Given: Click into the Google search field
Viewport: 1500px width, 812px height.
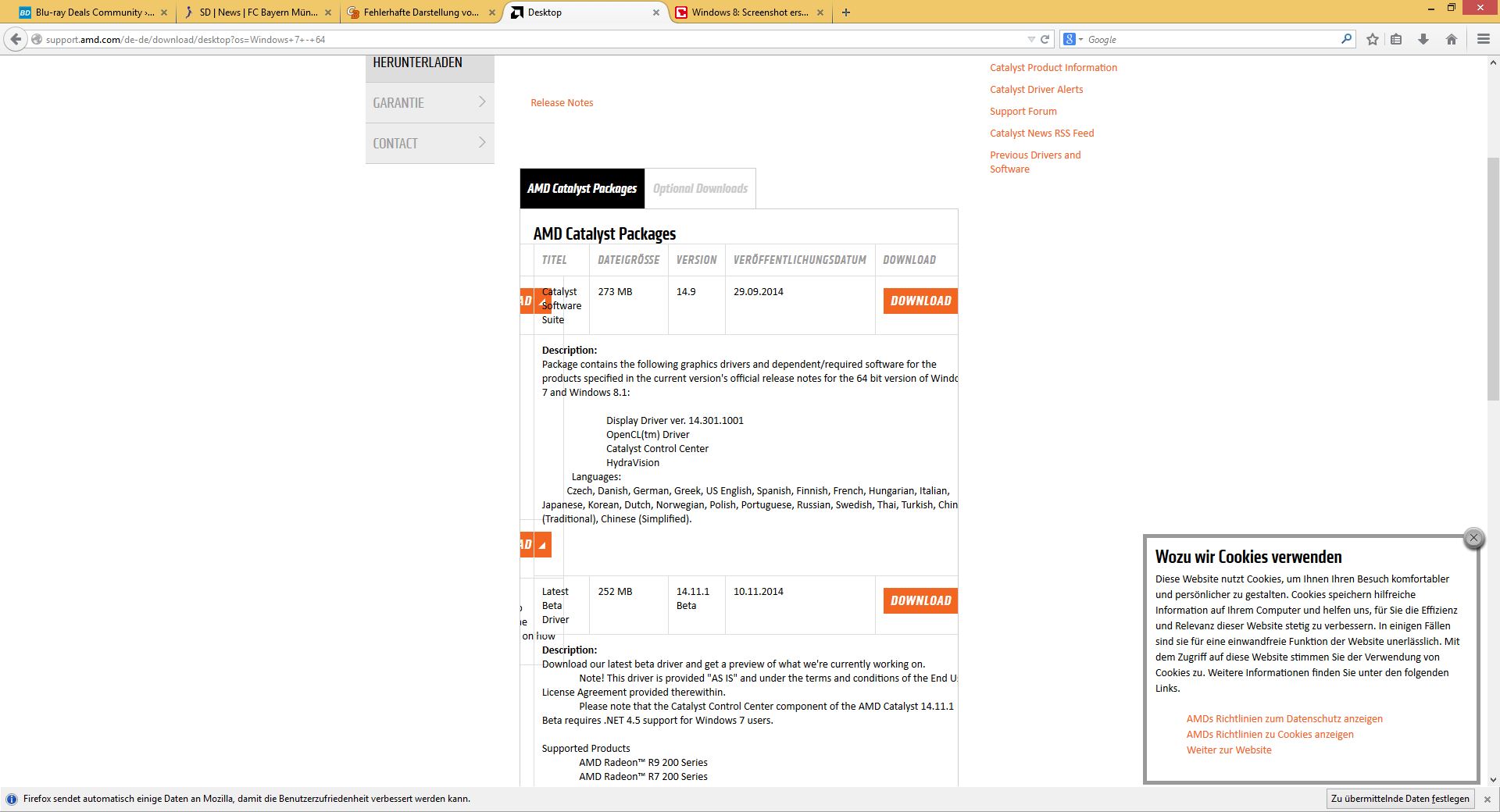Looking at the screenshot, I should [x=1211, y=39].
